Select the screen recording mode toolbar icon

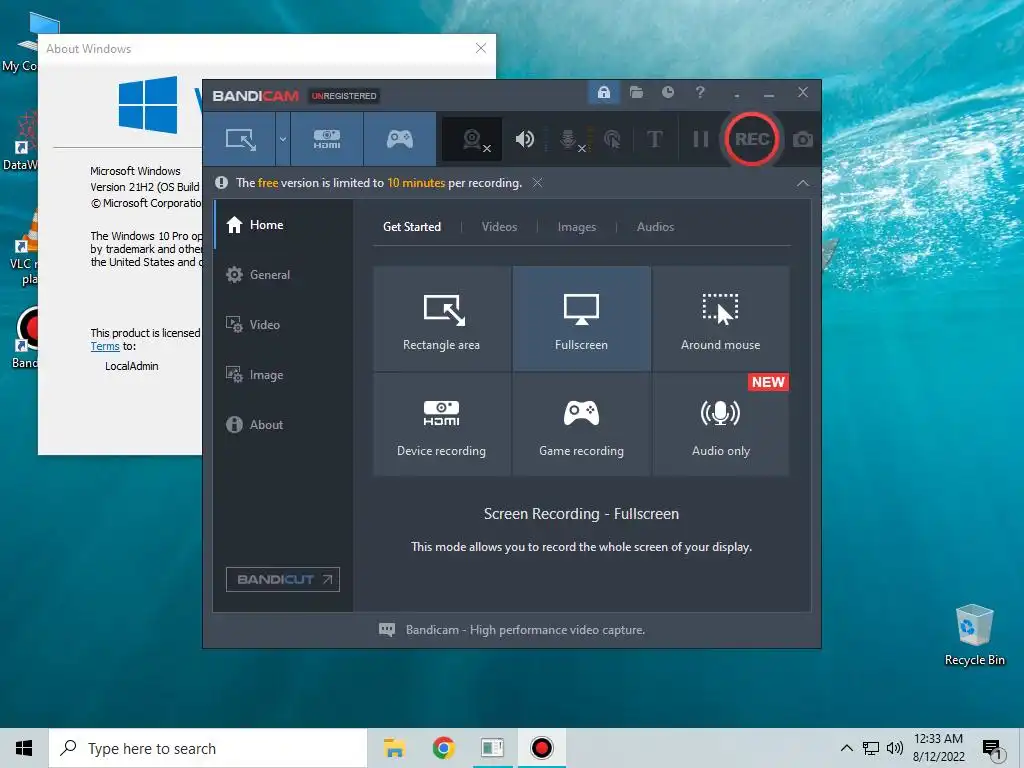coord(240,139)
